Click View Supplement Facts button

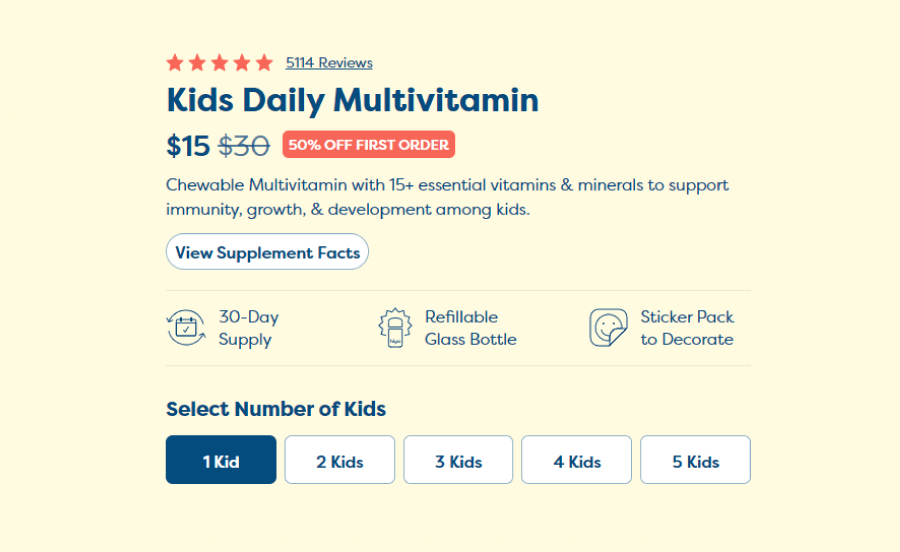[x=267, y=251]
